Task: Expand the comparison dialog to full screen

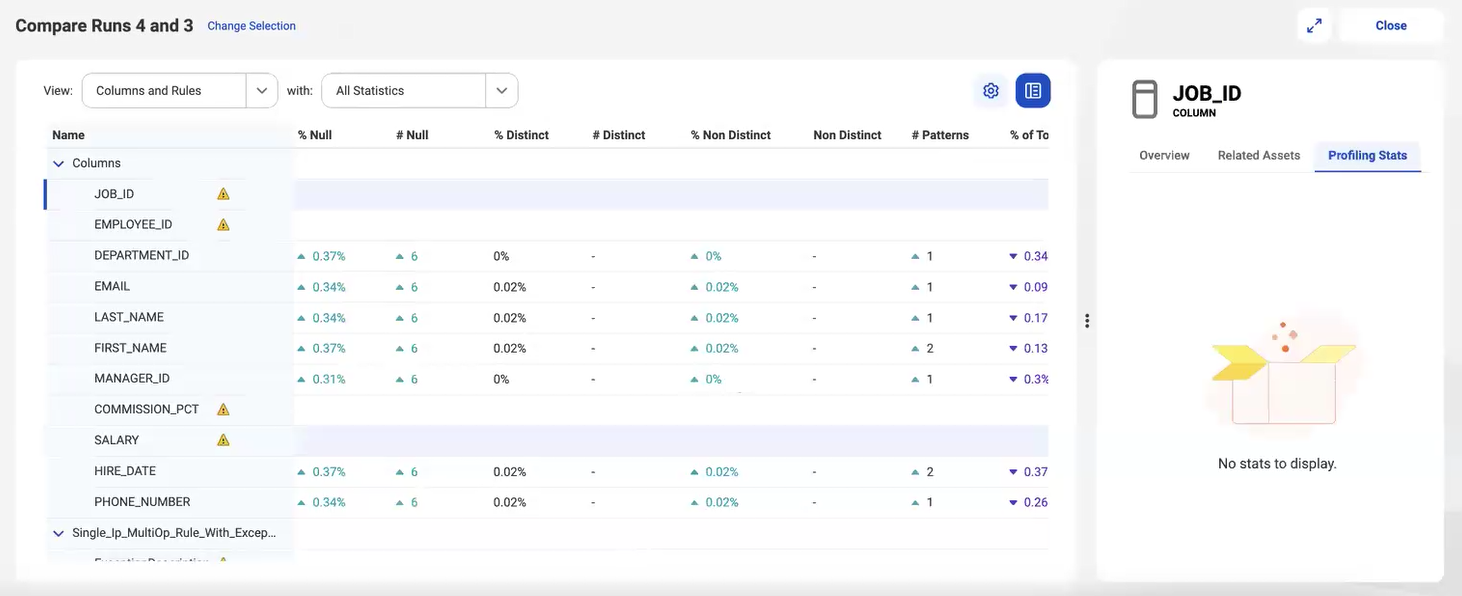Action: [x=1314, y=26]
